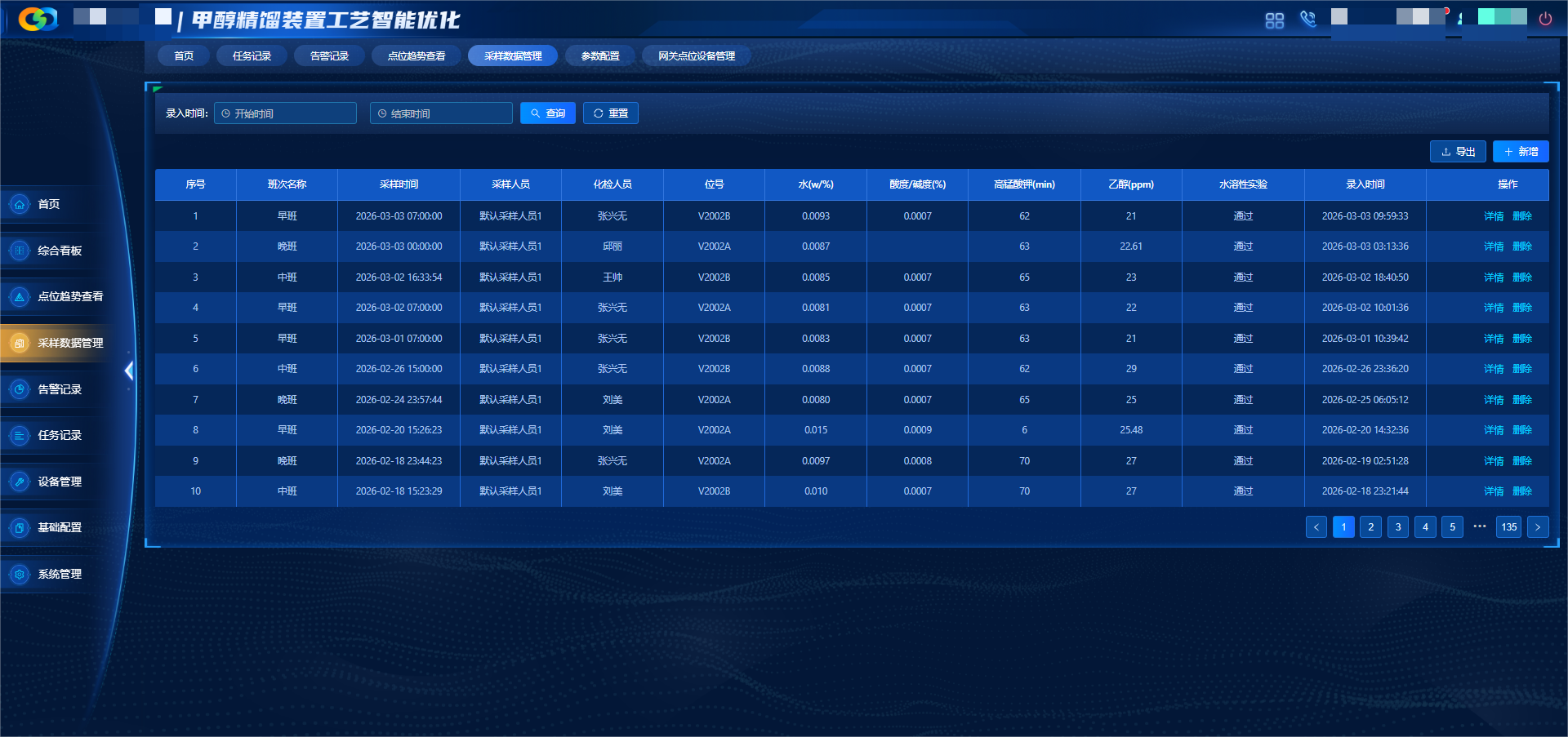
Task: Click the 导出 export button
Action: click(x=1458, y=152)
